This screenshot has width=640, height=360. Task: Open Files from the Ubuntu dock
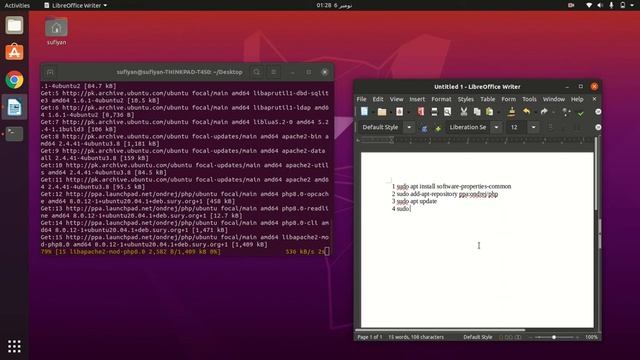pyautogui.click(x=14, y=25)
